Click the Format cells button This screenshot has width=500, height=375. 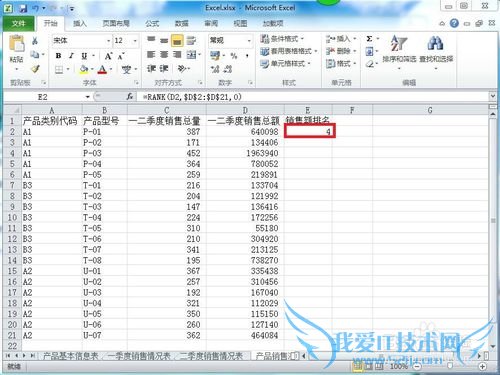[341, 63]
